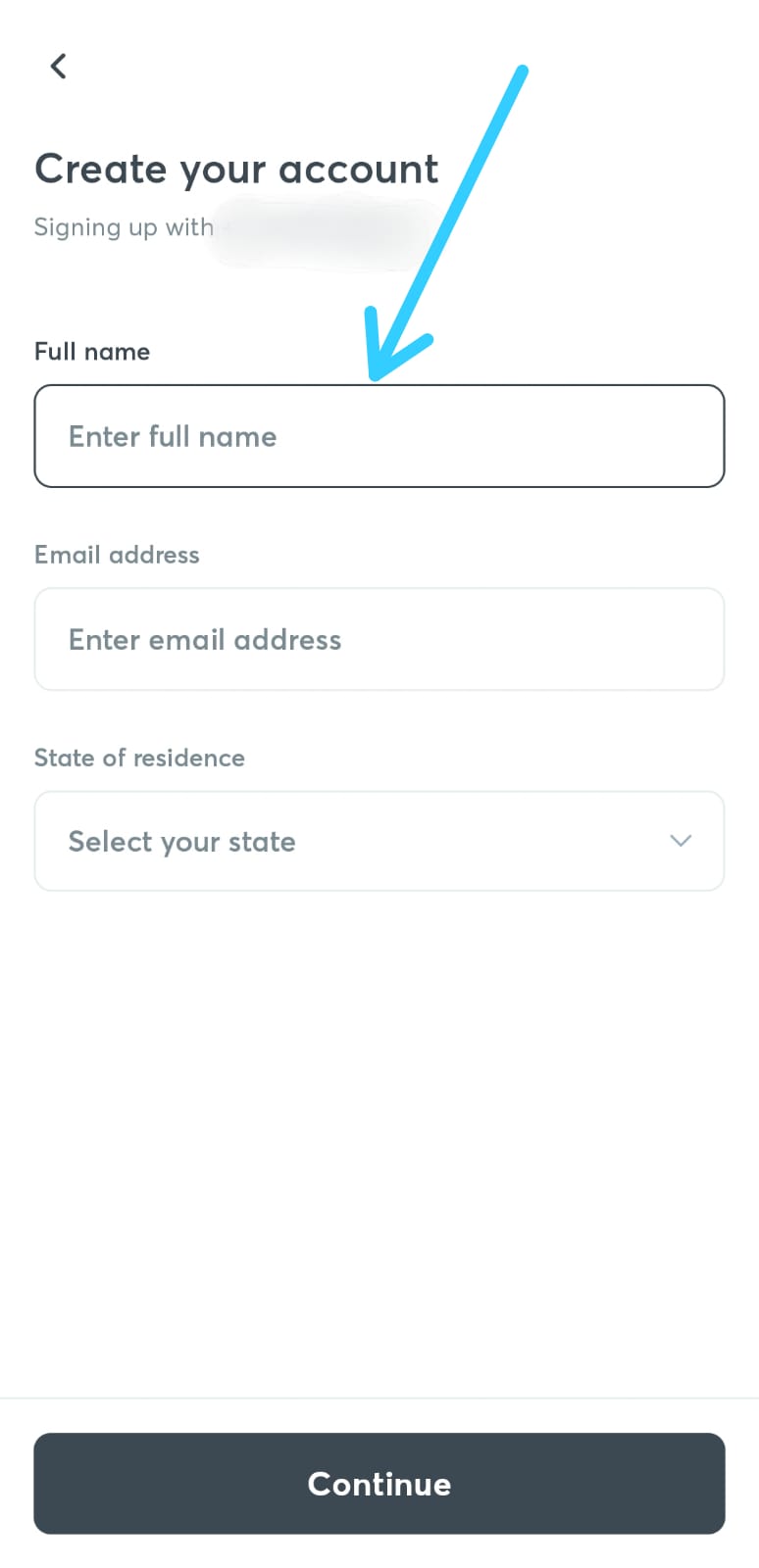Select the "Enter email address" placeholder text
The width and height of the screenshot is (759, 1568).
click(205, 640)
